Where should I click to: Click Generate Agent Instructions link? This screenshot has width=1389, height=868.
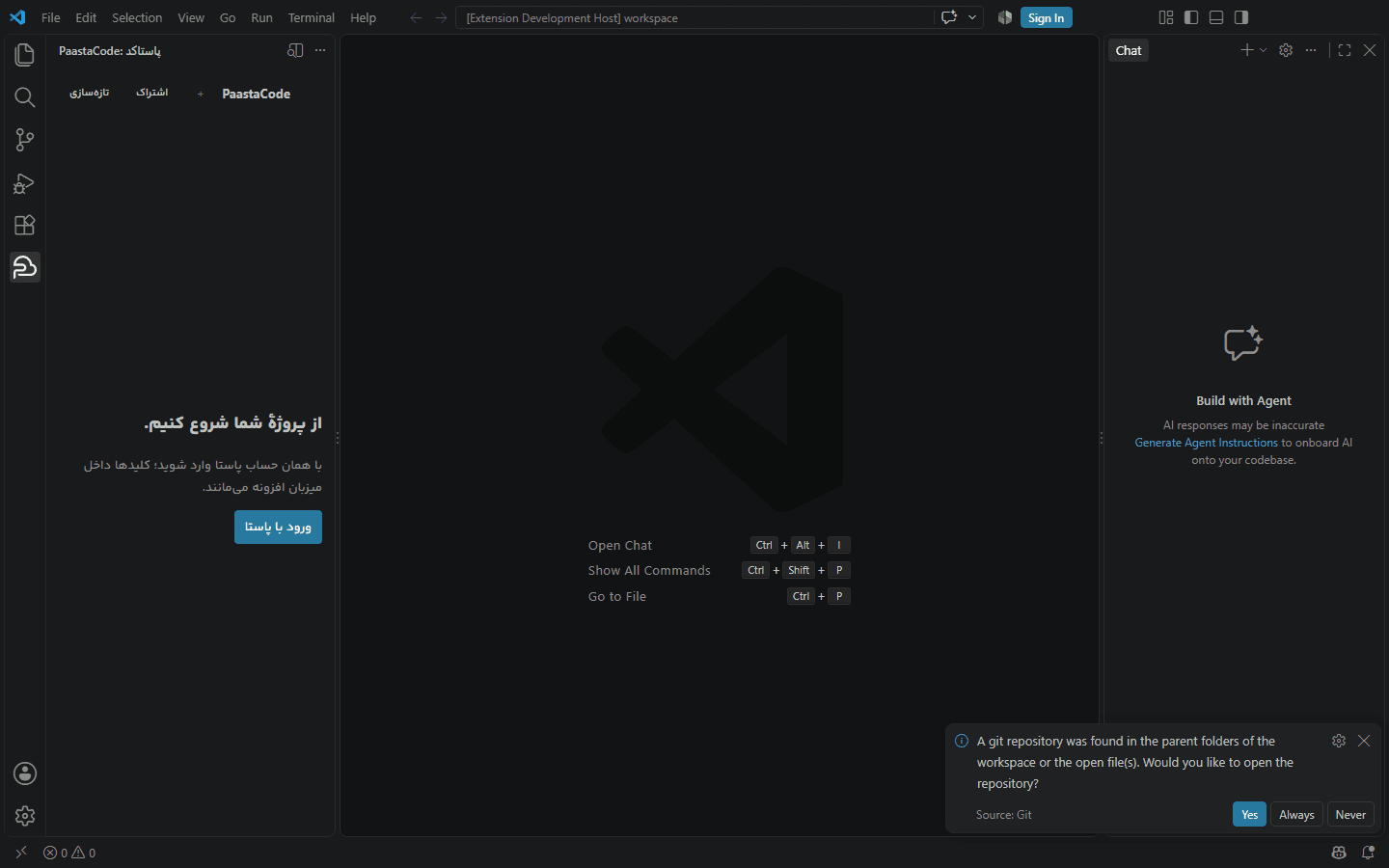pyautogui.click(x=1206, y=443)
